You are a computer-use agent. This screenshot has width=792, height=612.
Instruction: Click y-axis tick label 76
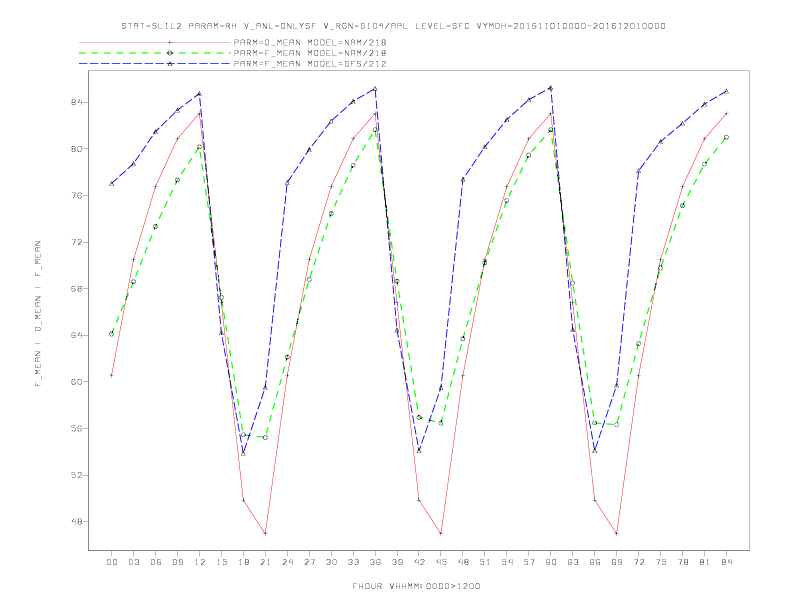tap(76, 195)
